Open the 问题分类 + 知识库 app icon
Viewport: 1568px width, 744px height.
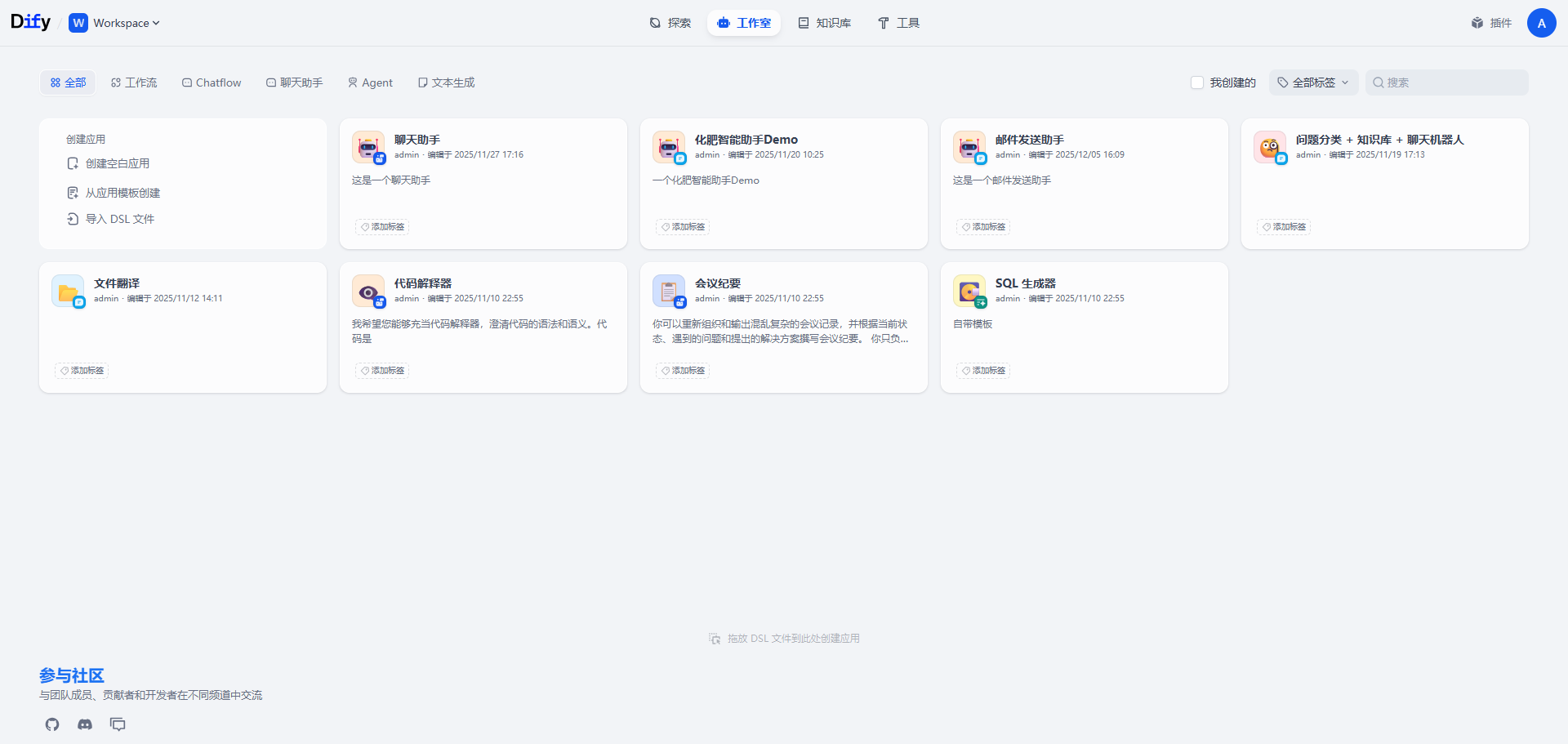[x=1270, y=147]
